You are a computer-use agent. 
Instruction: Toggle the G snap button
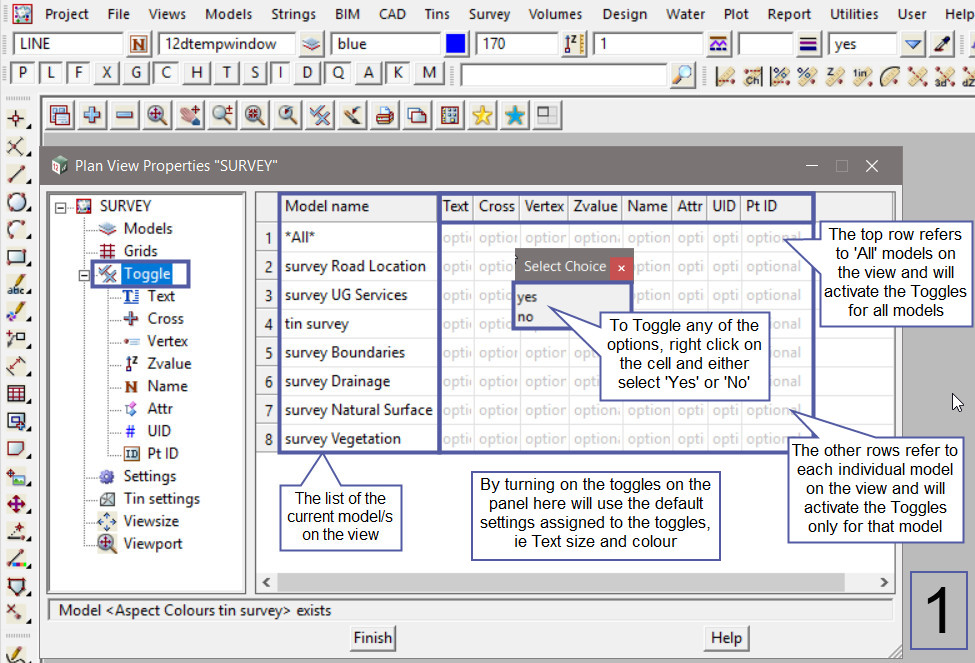[137, 73]
